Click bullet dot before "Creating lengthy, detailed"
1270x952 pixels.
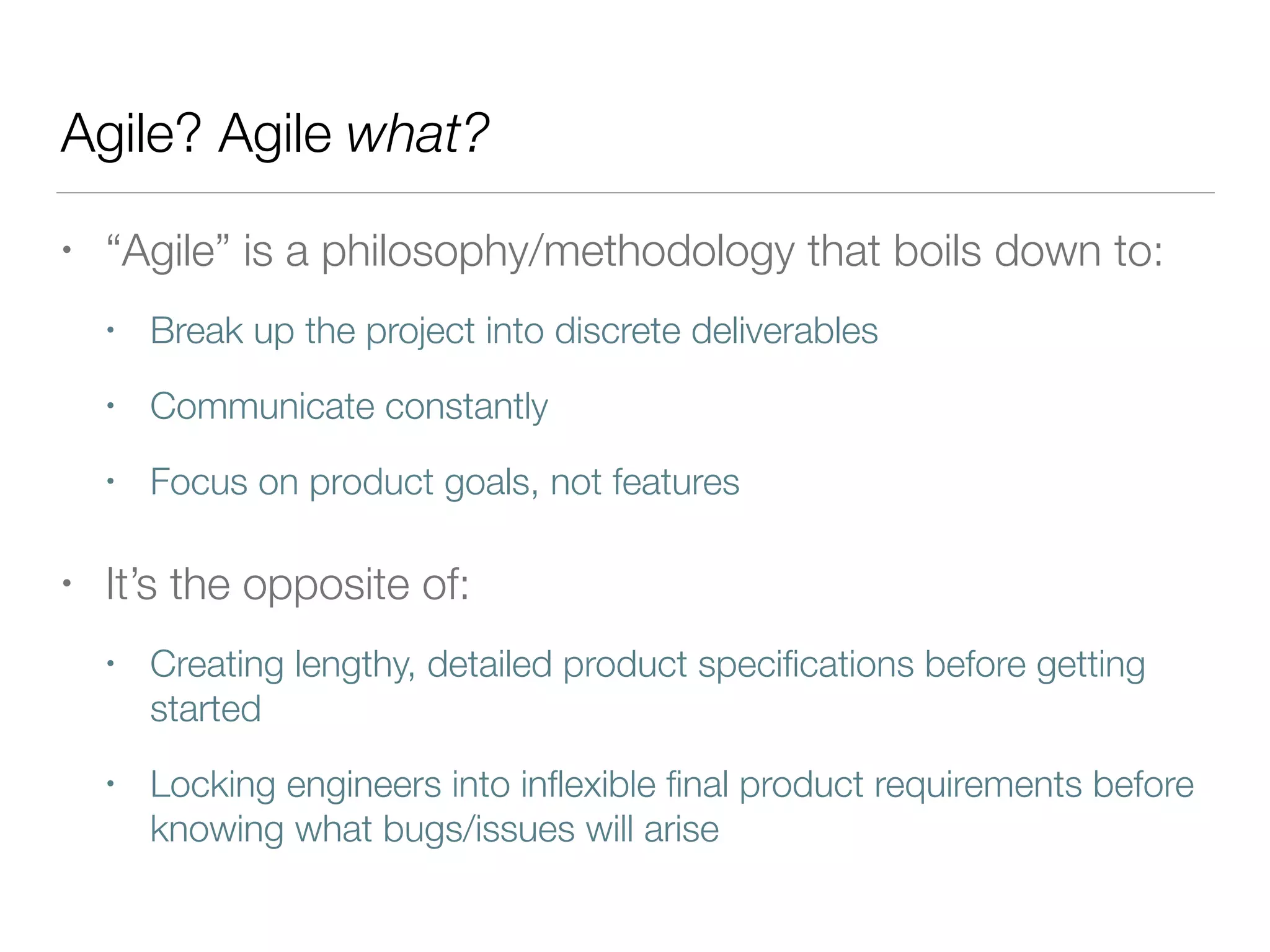[x=110, y=664]
